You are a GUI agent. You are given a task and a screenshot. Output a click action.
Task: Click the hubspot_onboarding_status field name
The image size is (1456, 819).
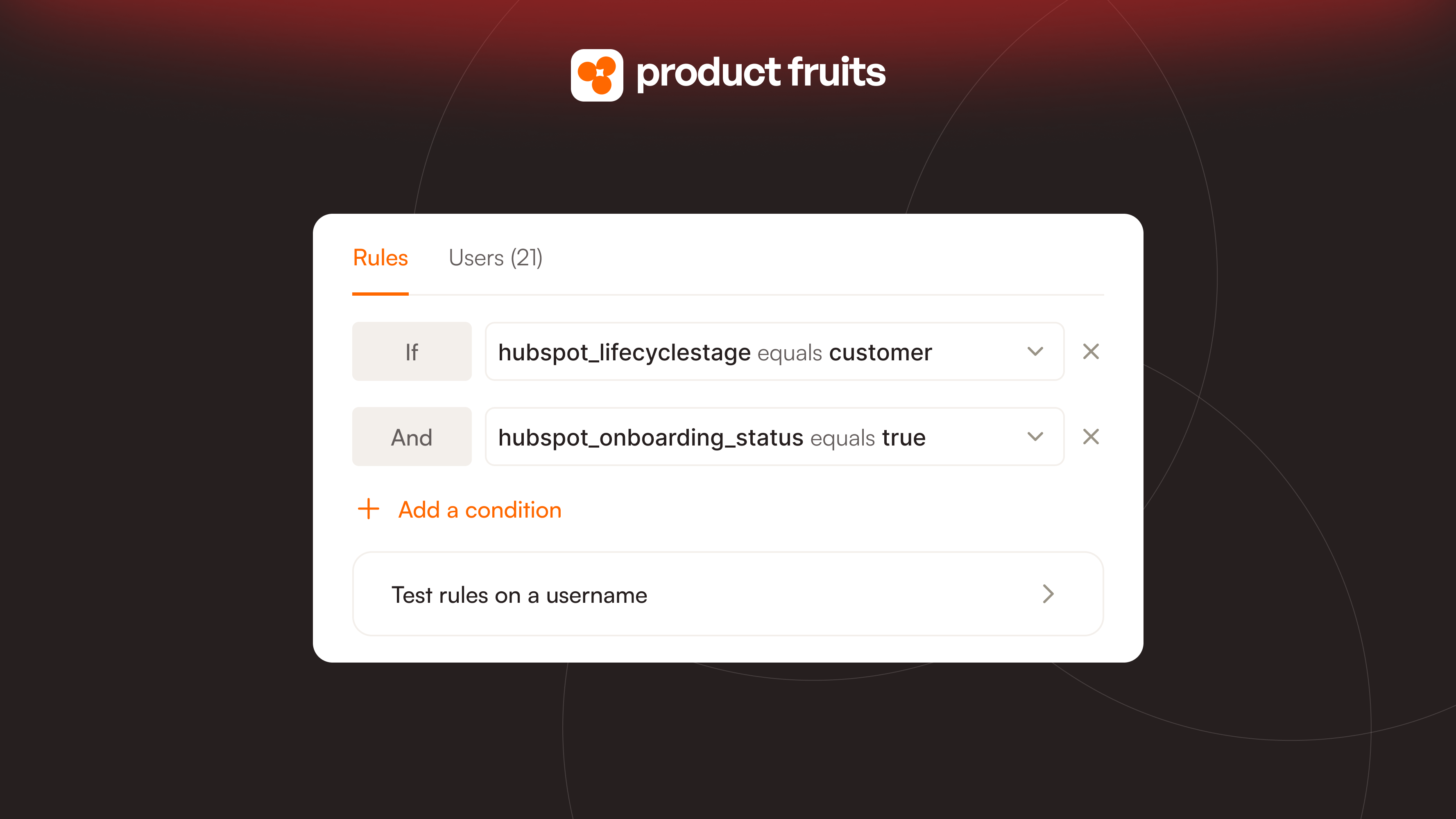pyautogui.click(x=650, y=437)
